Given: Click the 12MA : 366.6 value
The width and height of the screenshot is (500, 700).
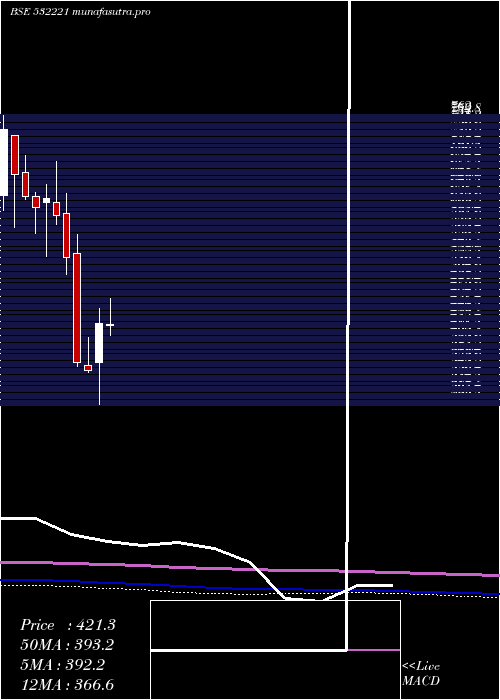Looking at the screenshot, I should coord(67,684).
